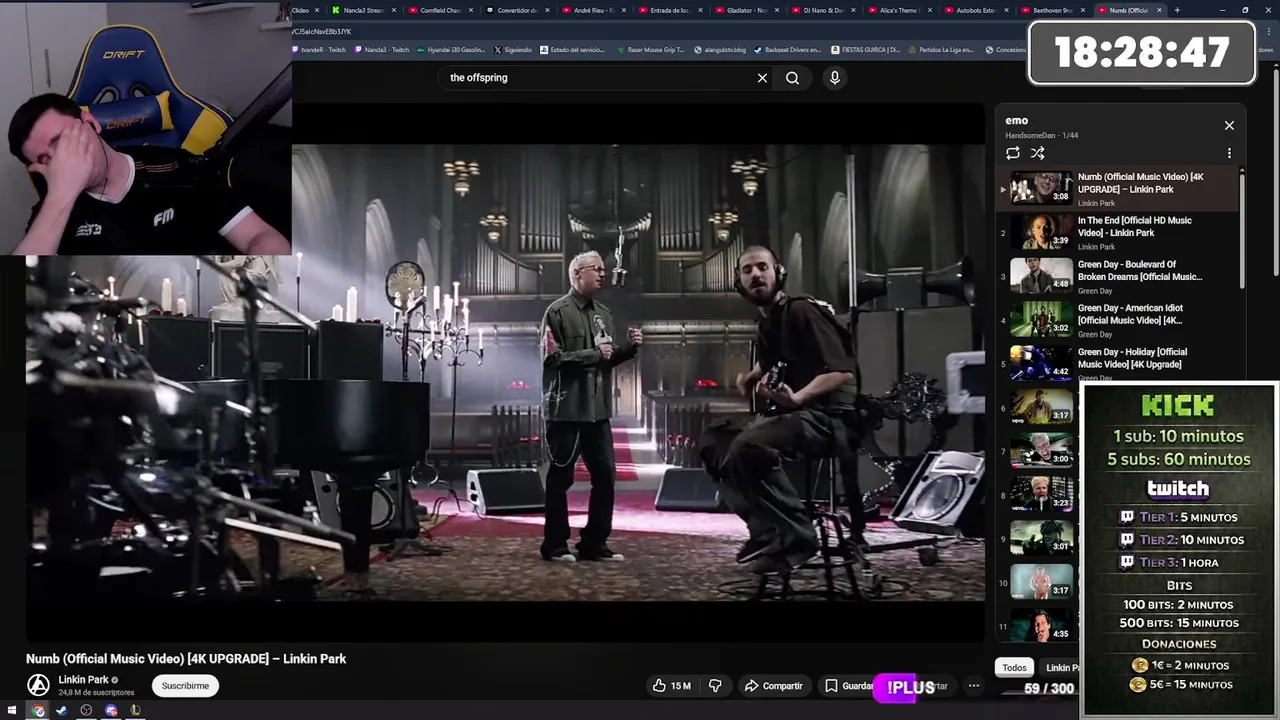Viewport: 1280px width, 720px height.
Task: Open Steam from the taskbar
Action: (x=61, y=711)
